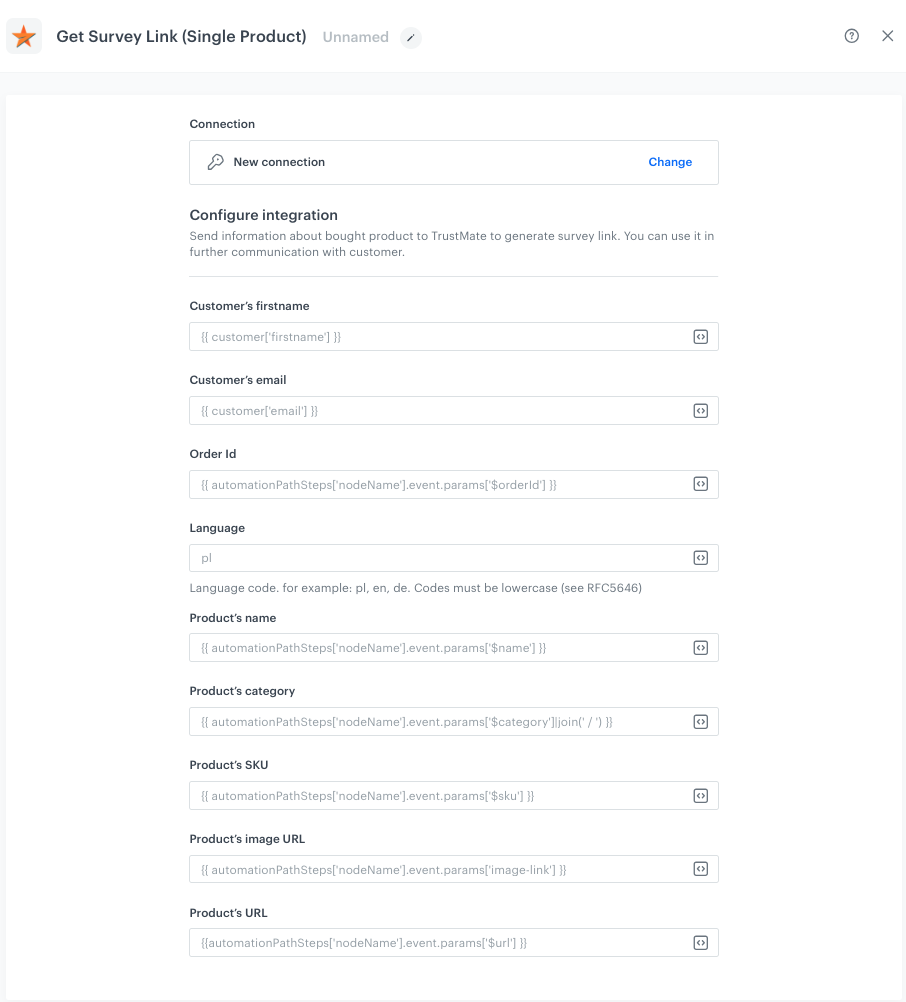Insert a variable into Product's image URL
Screen dimensions: 906x1002
click(x=701, y=868)
